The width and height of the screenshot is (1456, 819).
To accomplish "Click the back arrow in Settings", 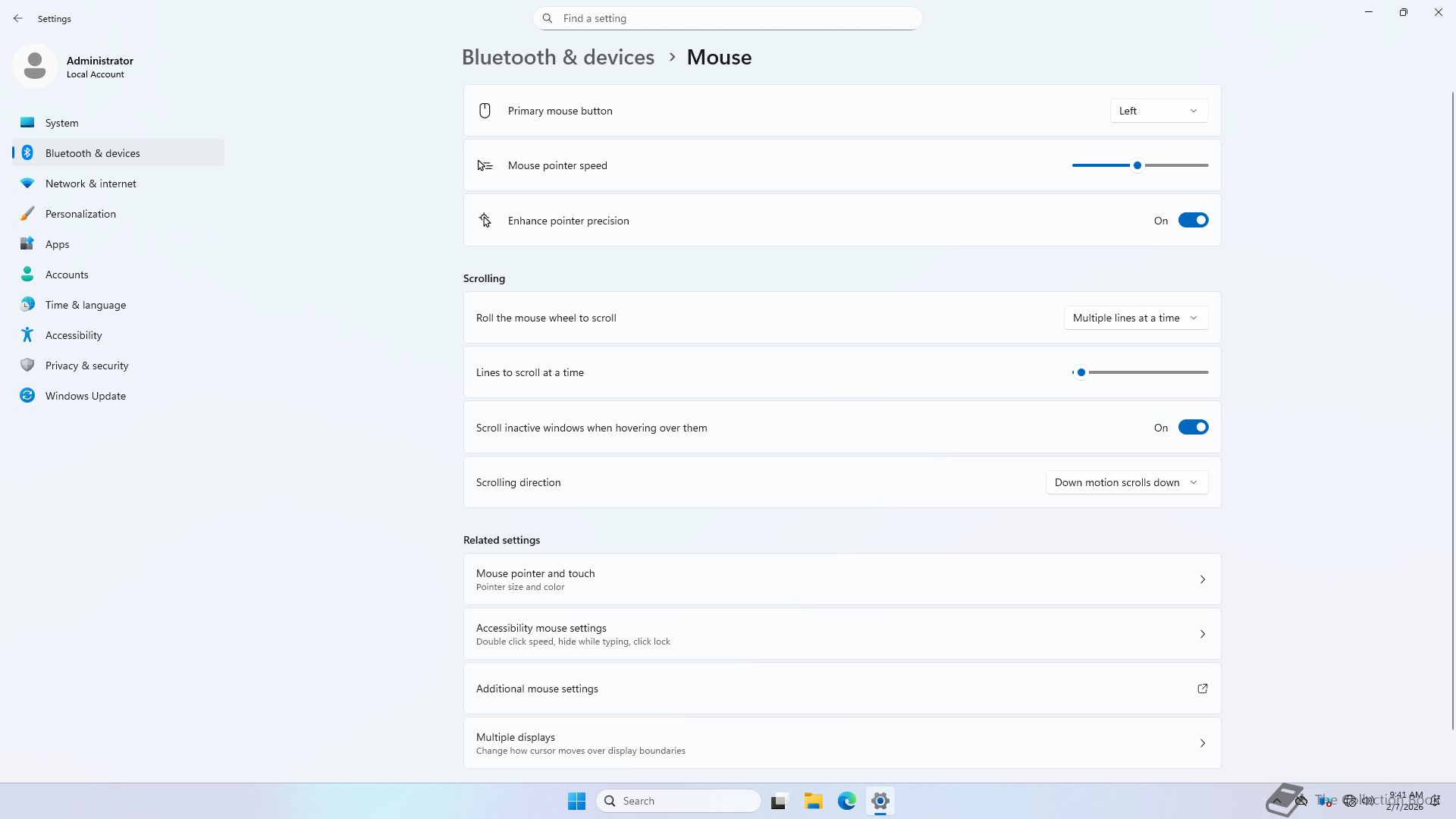I will [18, 18].
